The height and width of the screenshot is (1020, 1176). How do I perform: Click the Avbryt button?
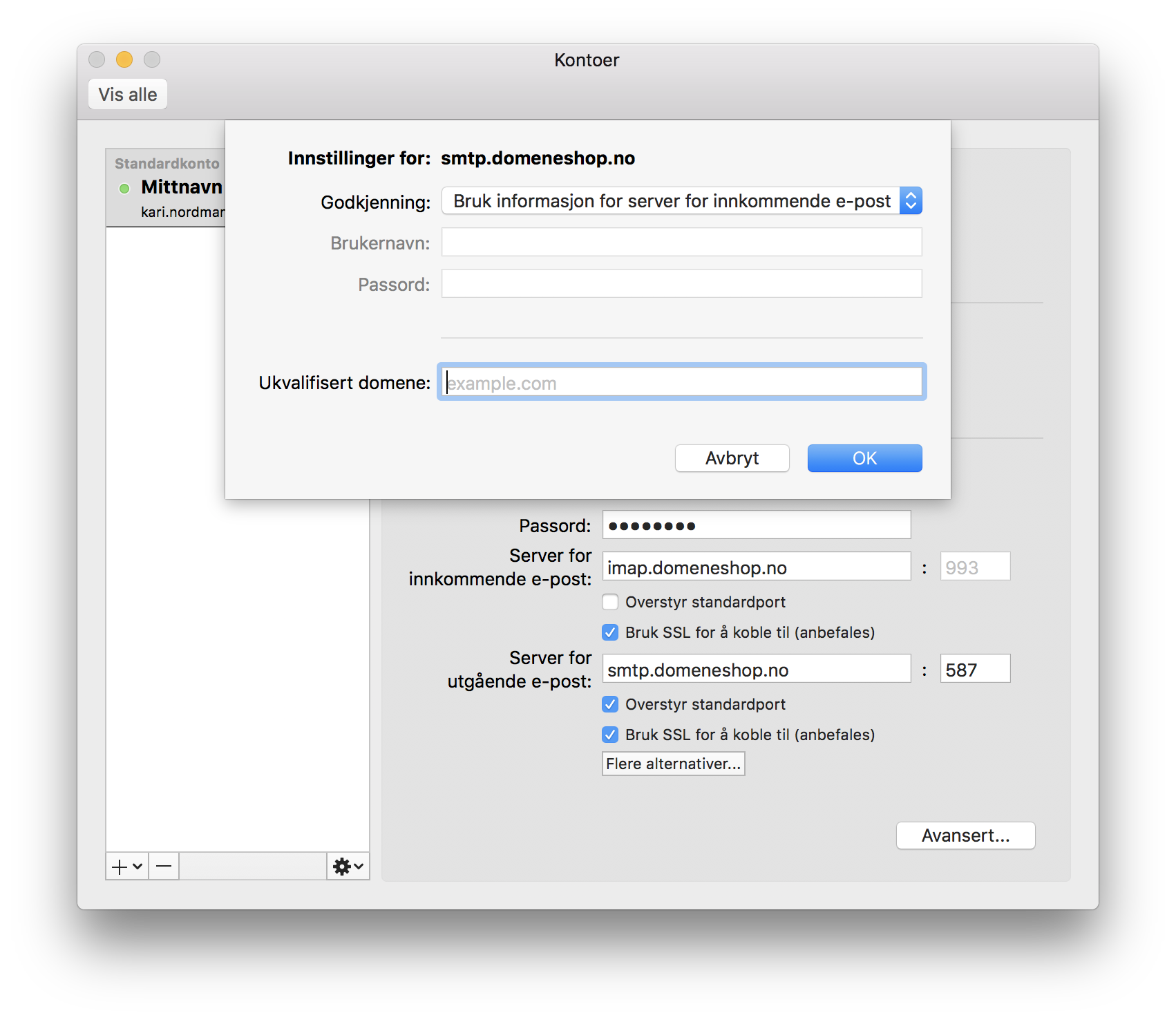pos(732,458)
